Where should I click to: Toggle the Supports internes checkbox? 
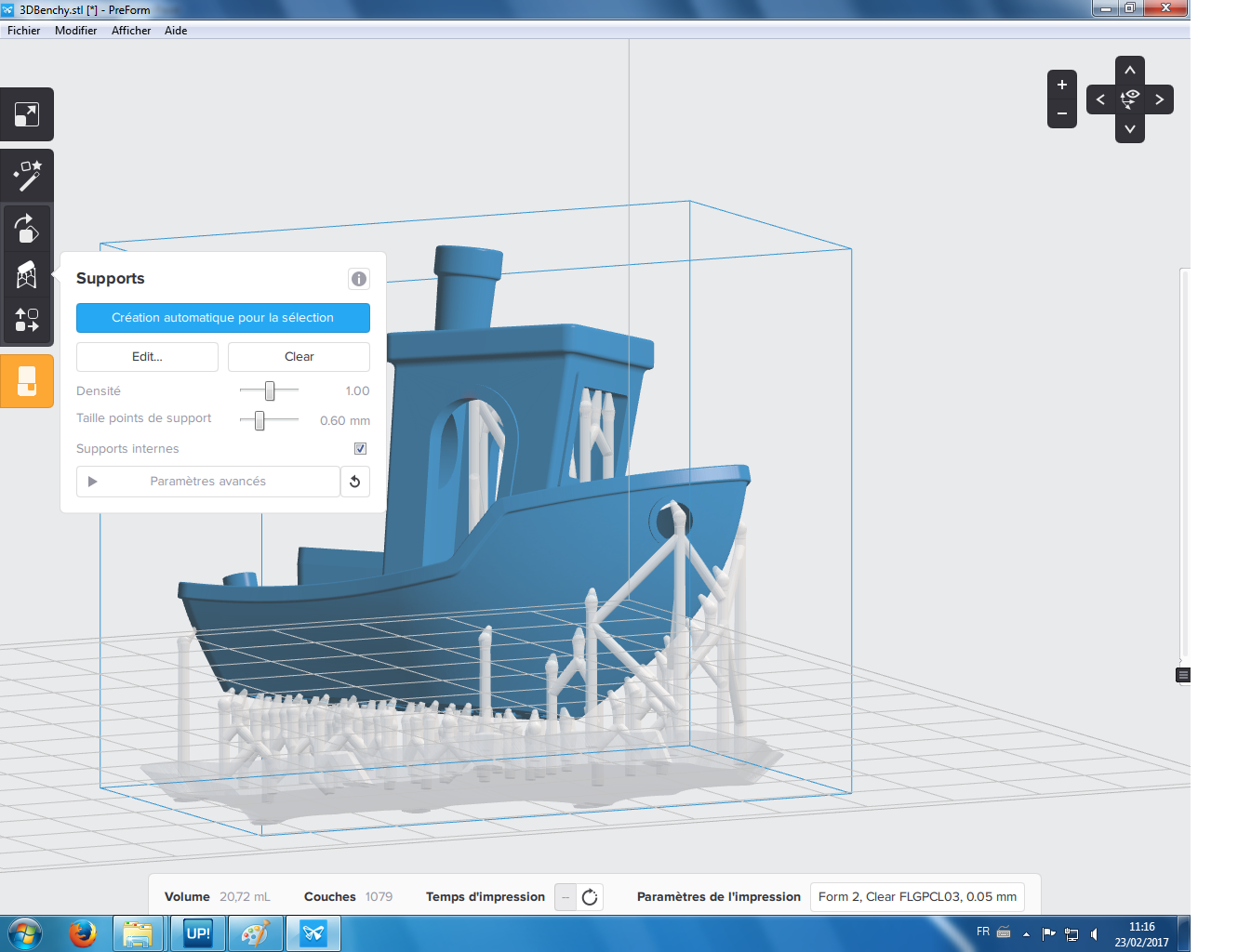[x=361, y=449]
